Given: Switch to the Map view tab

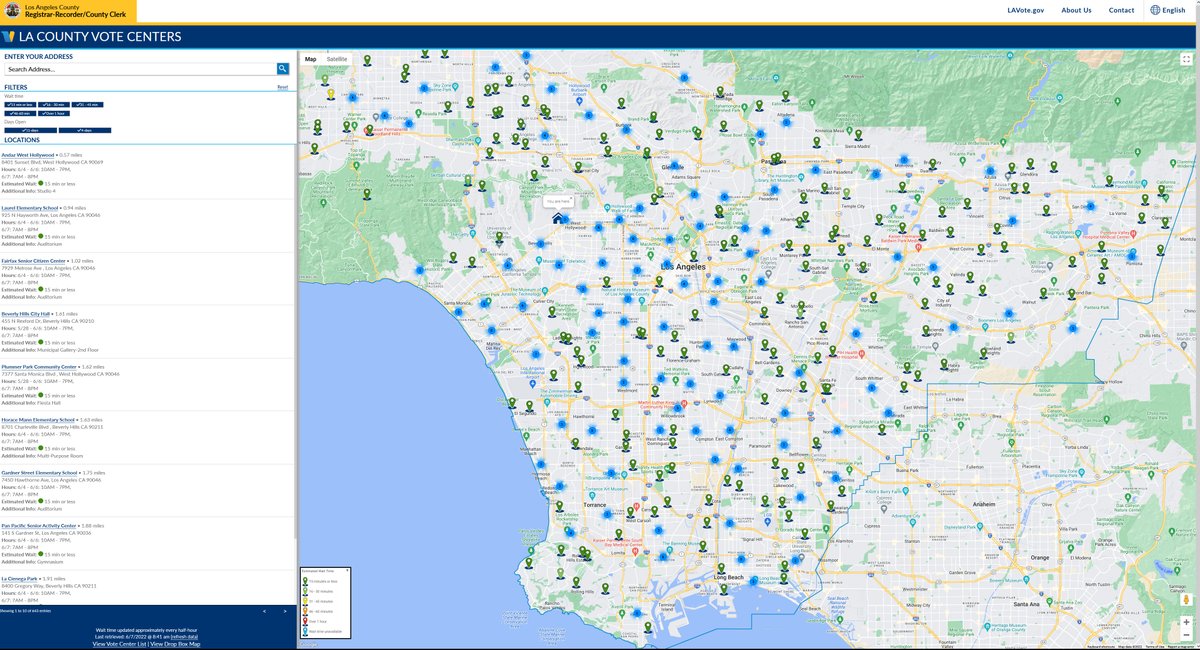Looking at the screenshot, I should point(310,59).
